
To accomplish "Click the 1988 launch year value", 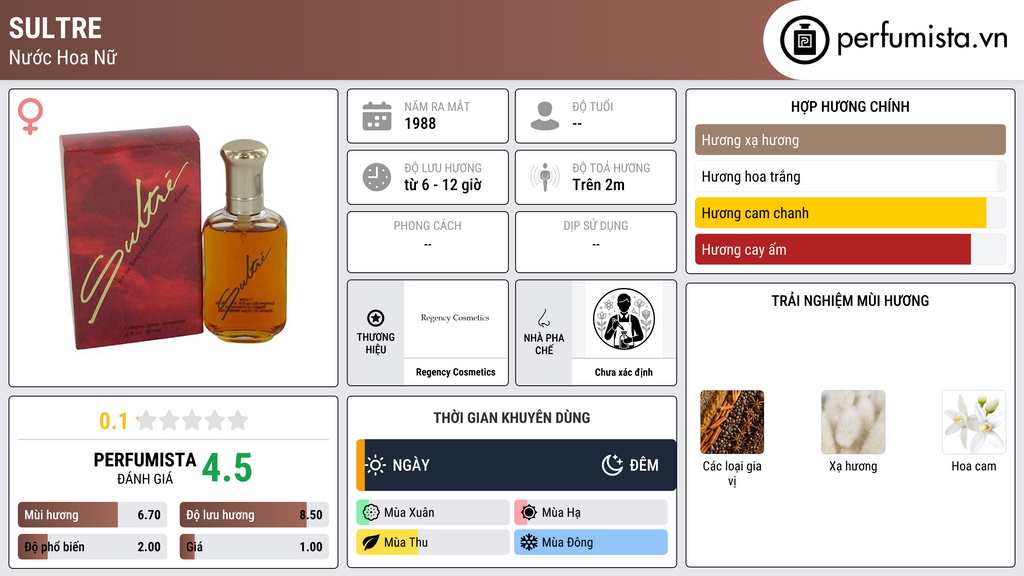I will click(x=420, y=123).
